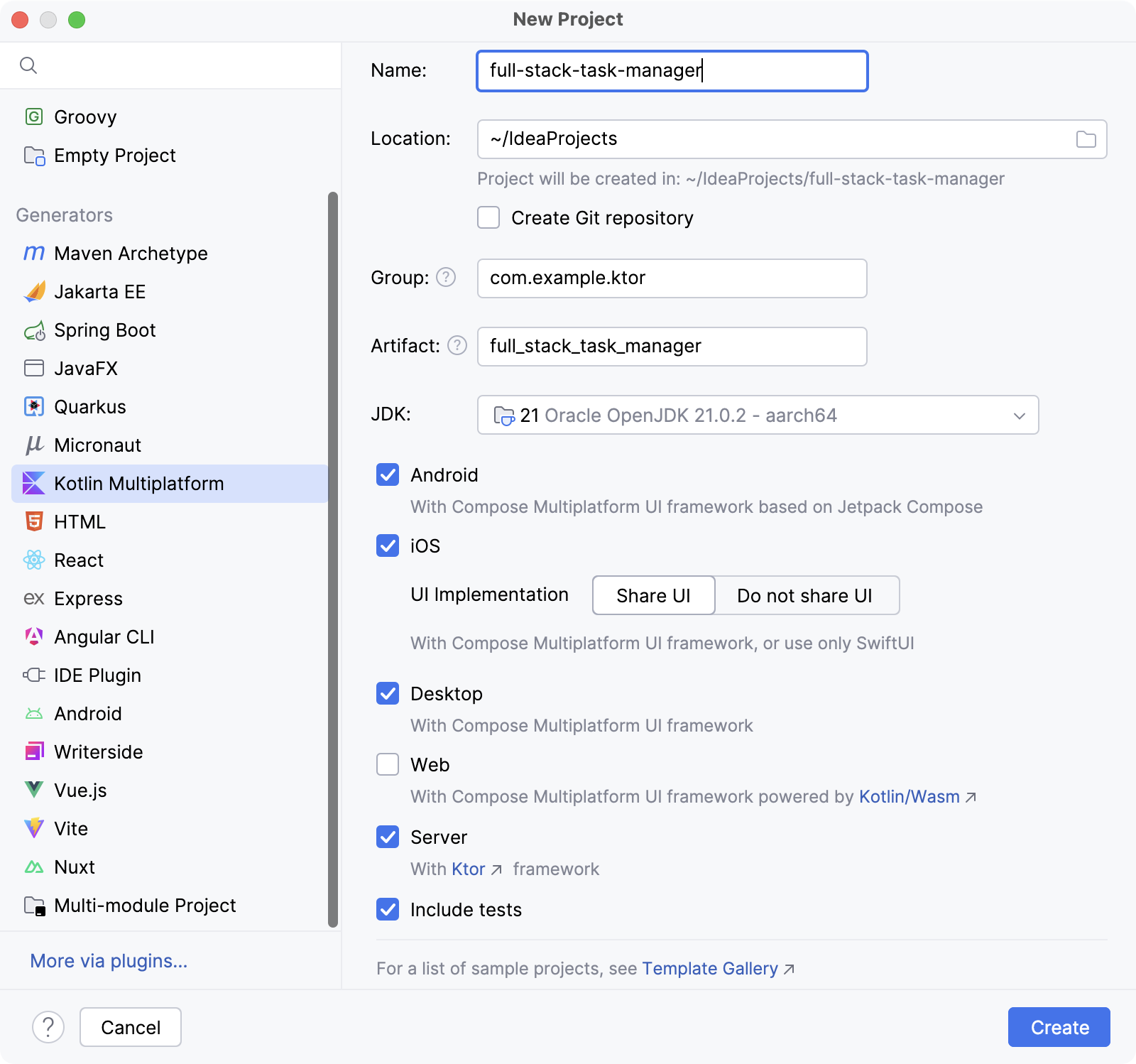Click the JavaFX icon
The height and width of the screenshot is (1064, 1136).
pos(34,368)
